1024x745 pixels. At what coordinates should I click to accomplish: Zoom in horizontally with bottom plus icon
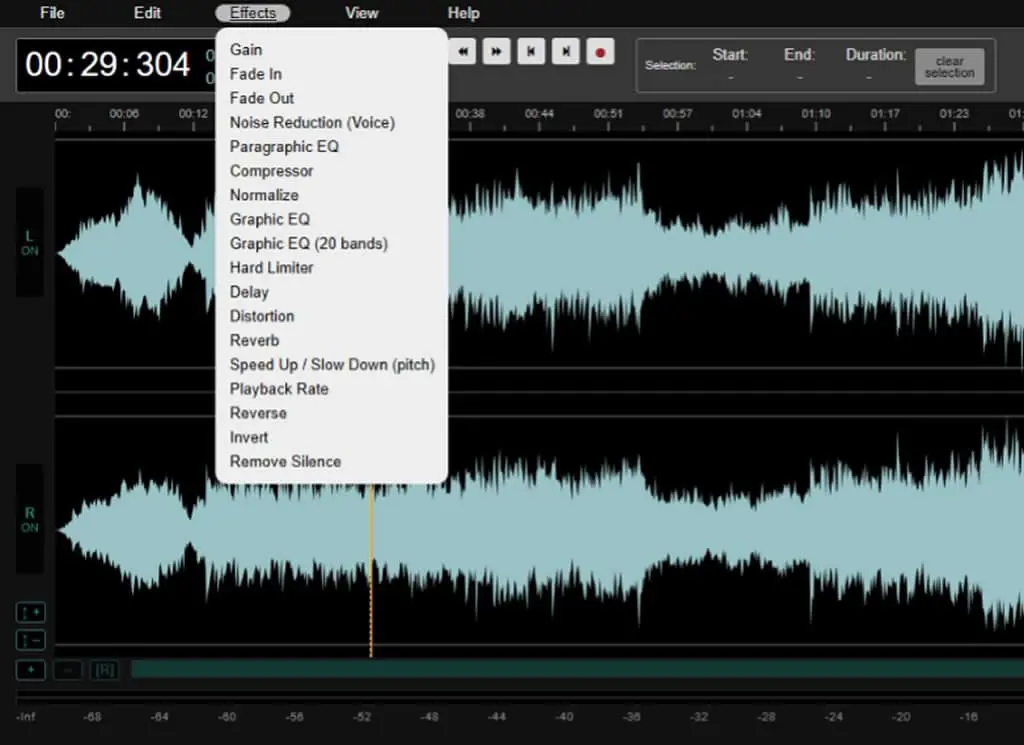30,670
